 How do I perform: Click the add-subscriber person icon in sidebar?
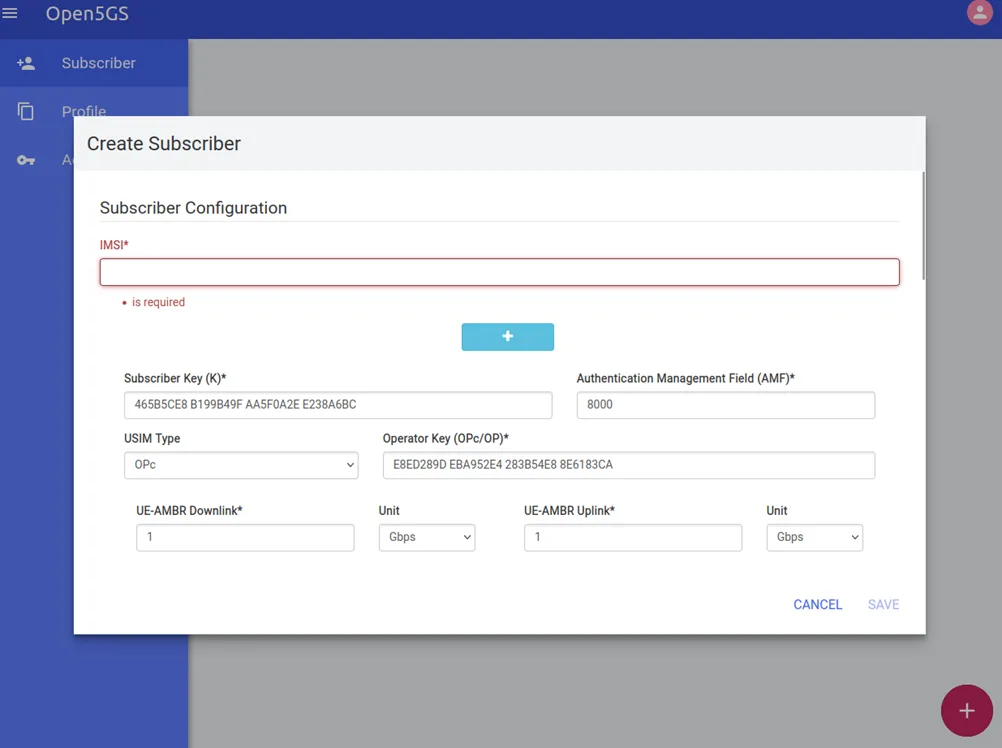(26, 63)
